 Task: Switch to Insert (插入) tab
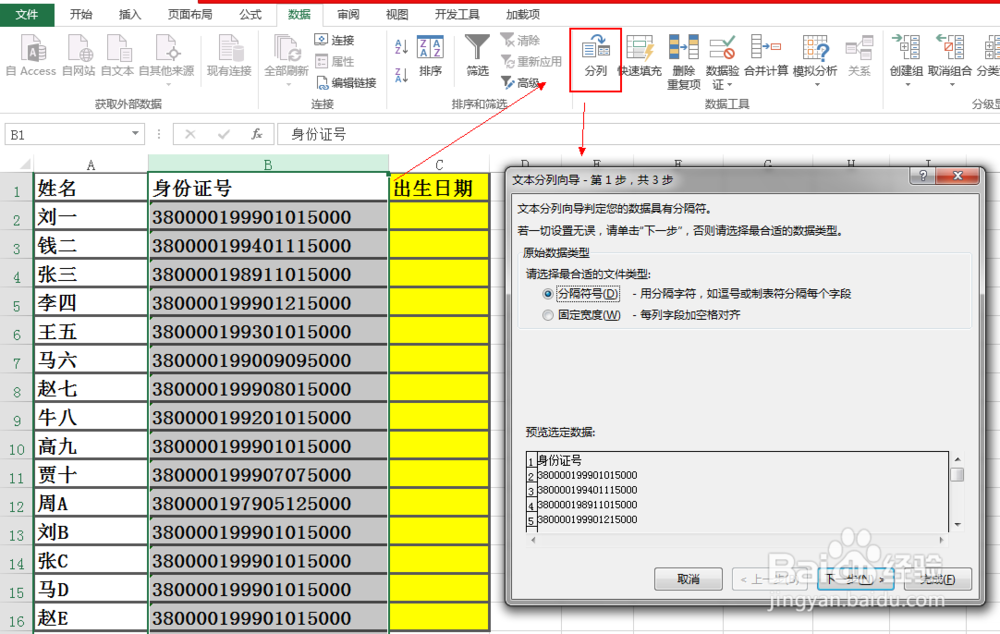click(x=130, y=14)
